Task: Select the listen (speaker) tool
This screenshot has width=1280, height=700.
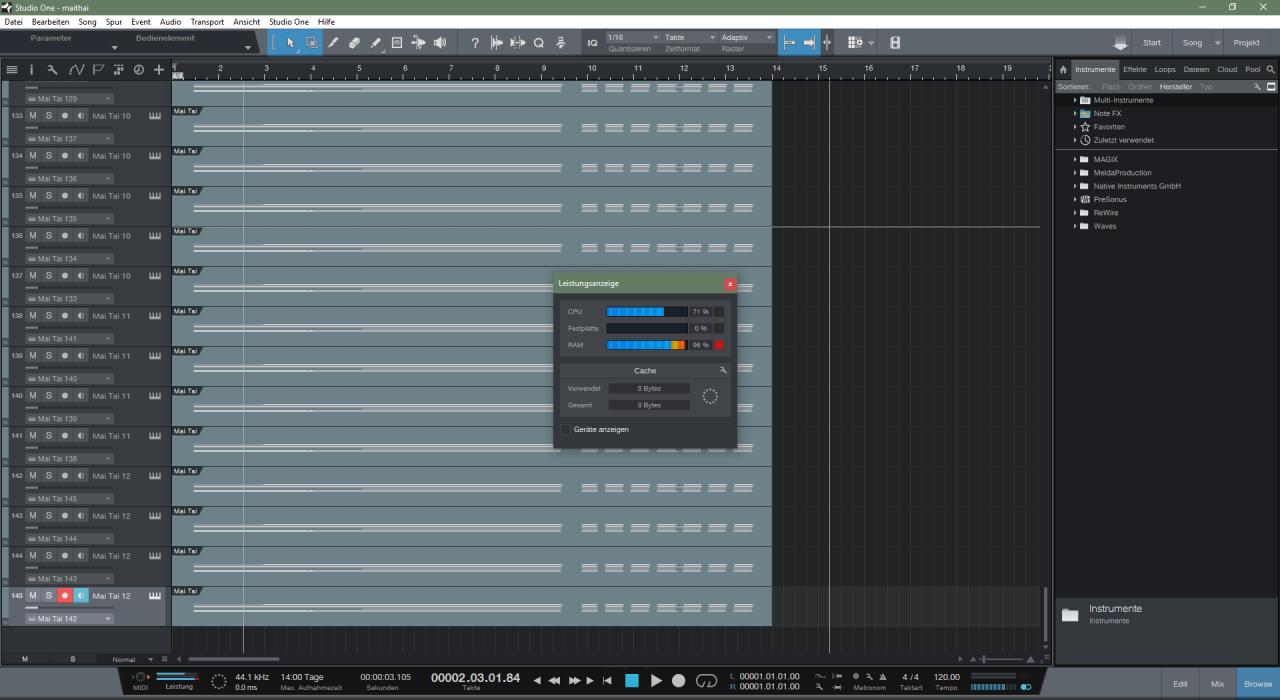Action: point(439,43)
